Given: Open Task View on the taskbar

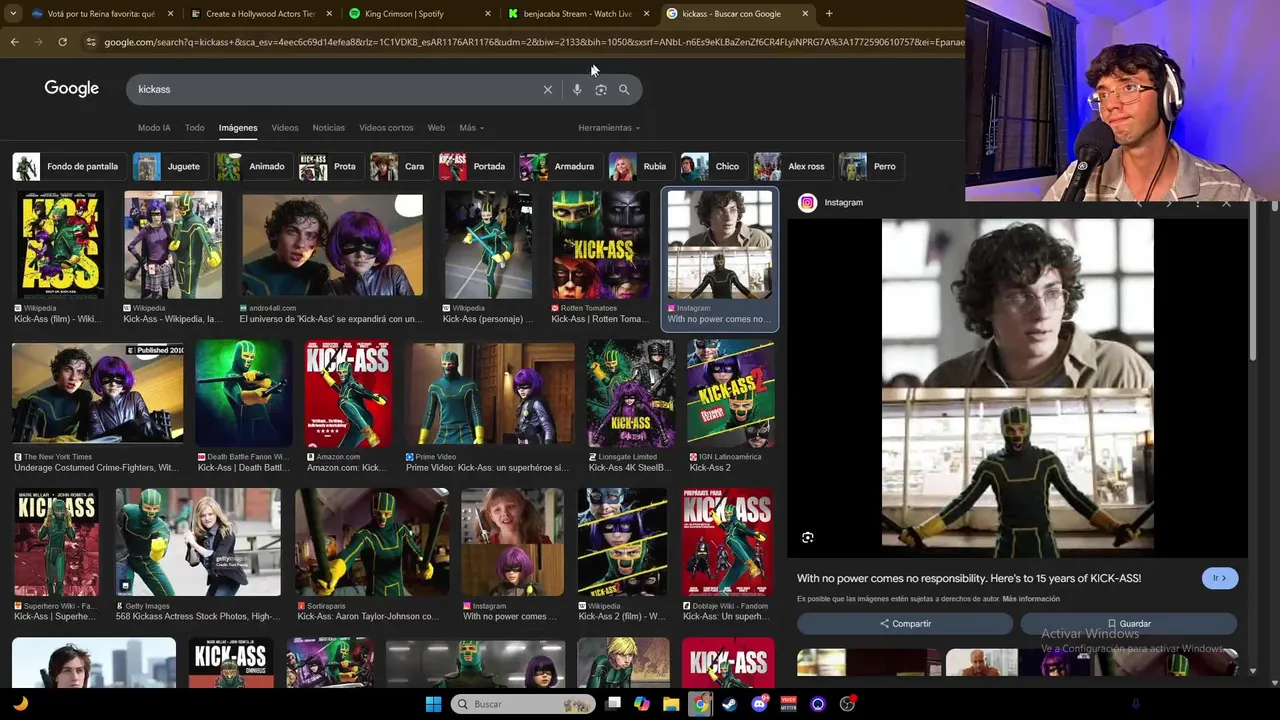Looking at the screenshot, I should [x=613, y=704].
